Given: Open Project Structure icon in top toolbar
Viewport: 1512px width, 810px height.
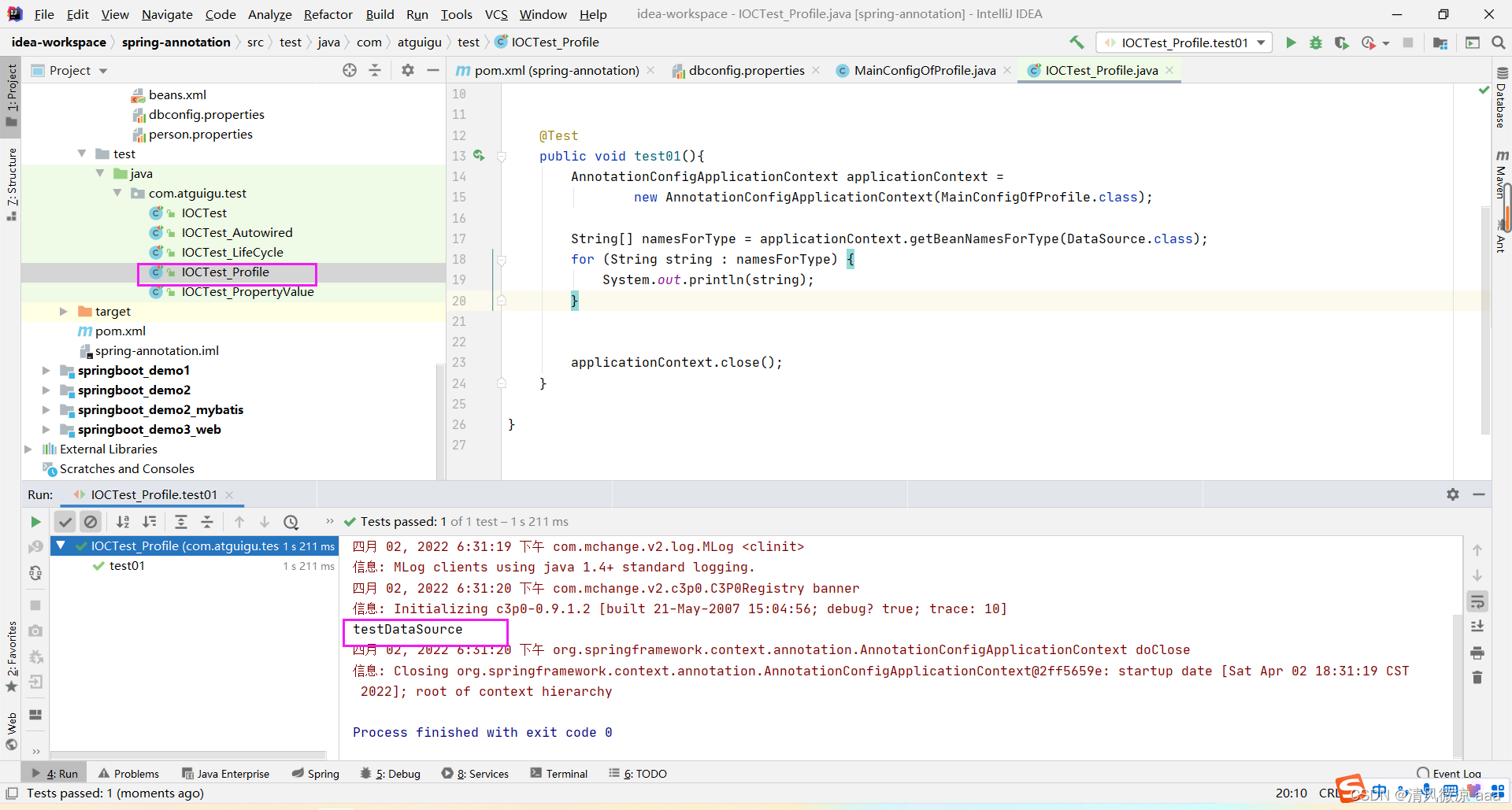Looking at the screenshot, I should (x=1440, y=43).
